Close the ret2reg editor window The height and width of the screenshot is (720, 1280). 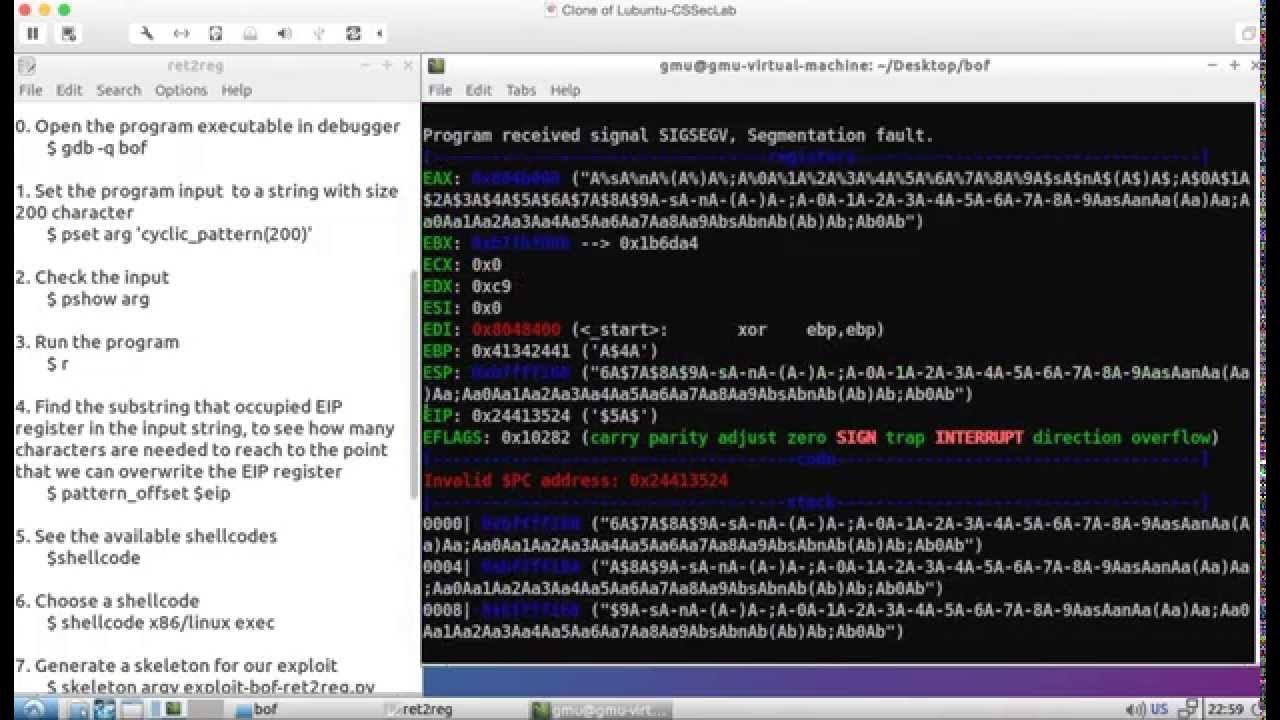[x=408, y=66]
